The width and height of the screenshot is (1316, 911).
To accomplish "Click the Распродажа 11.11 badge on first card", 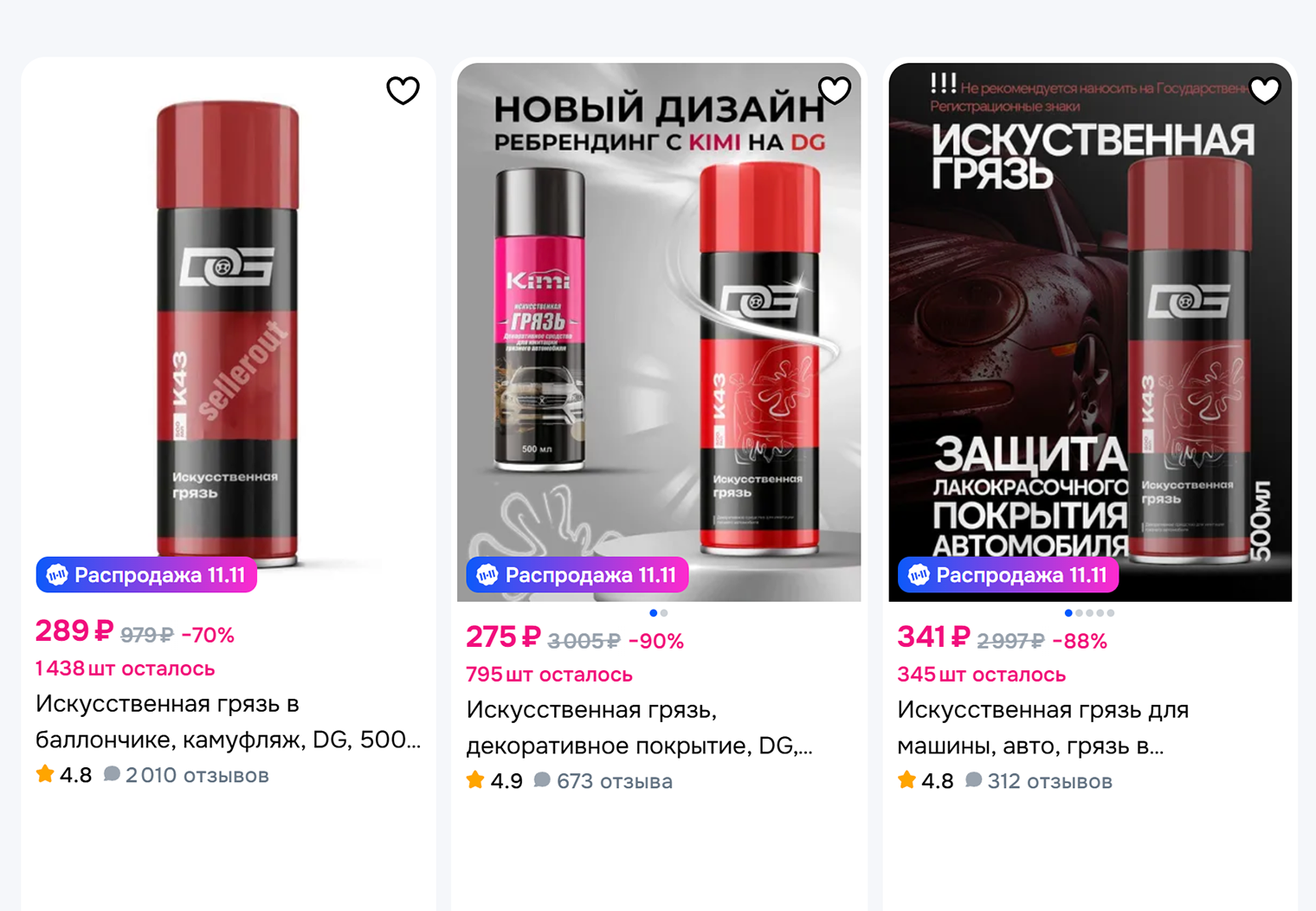I will point(146,575).
